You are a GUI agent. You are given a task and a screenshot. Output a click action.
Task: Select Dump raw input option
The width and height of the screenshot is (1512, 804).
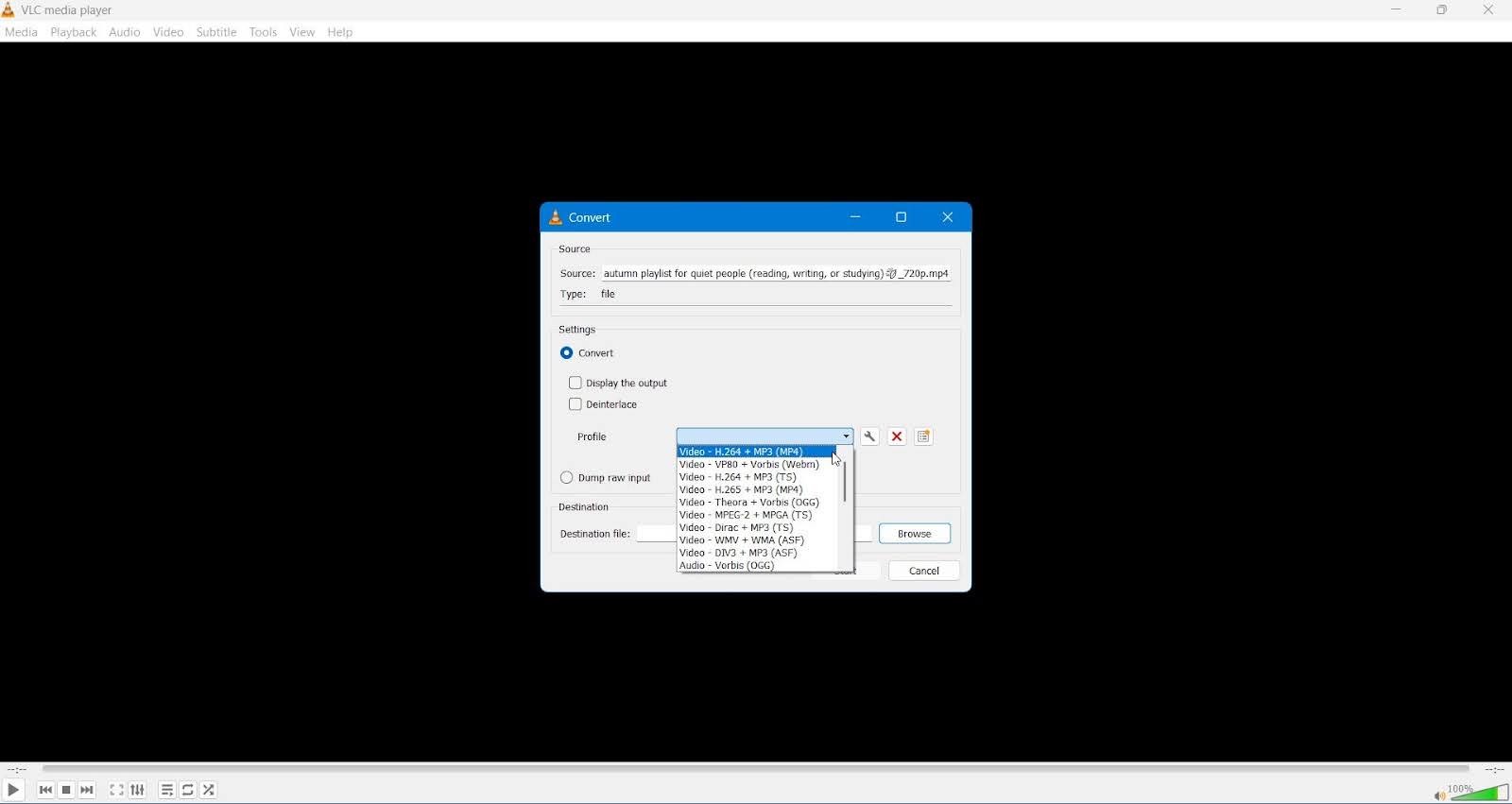pos(606,479)
